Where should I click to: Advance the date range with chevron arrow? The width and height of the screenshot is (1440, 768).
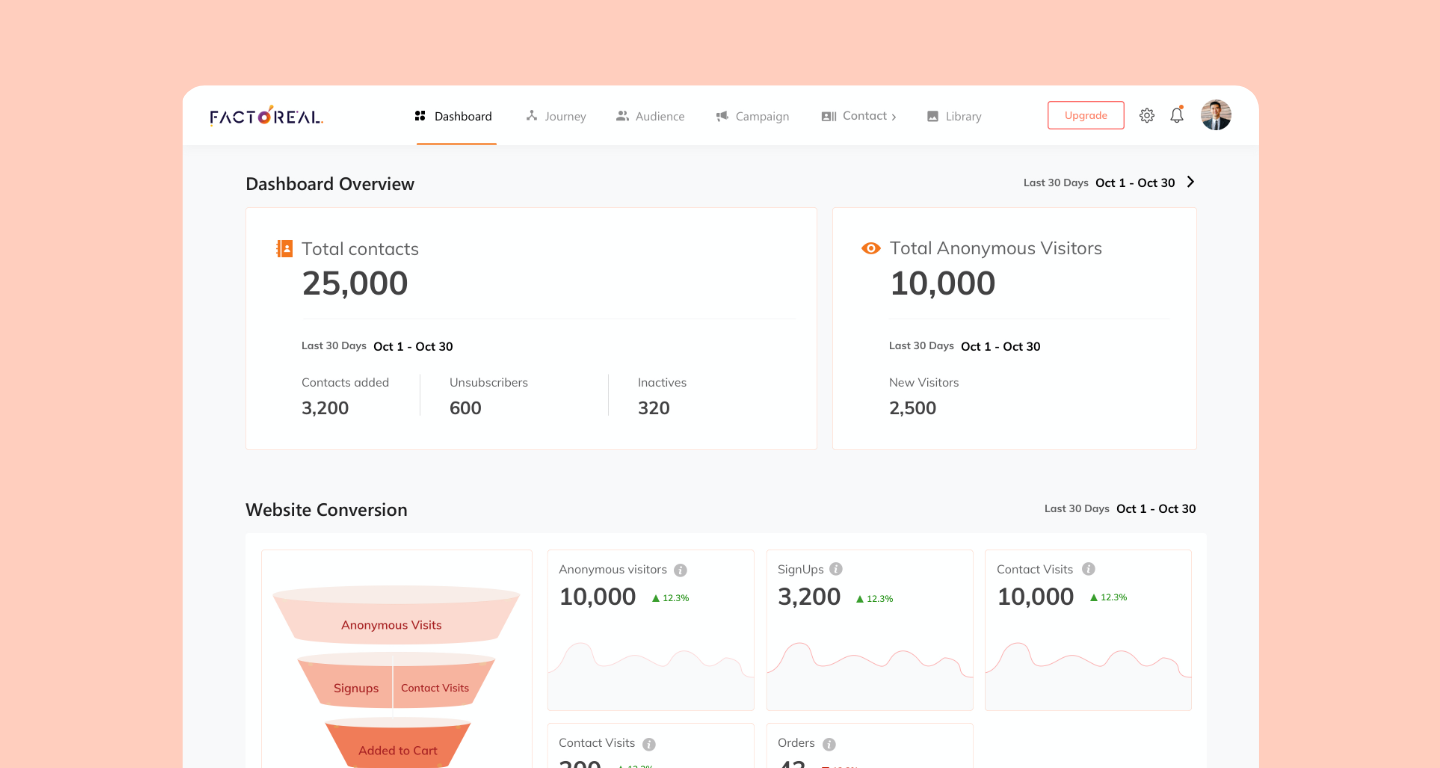point(1190,182)
